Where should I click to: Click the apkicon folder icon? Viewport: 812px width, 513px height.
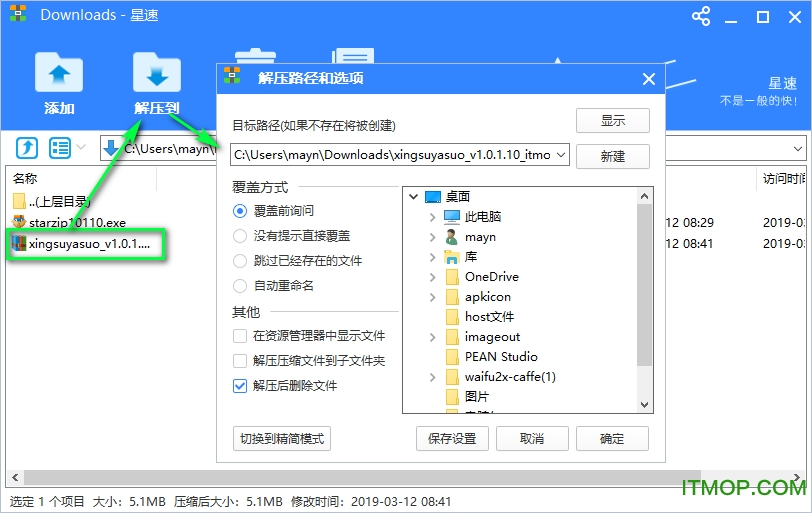click(x=452, y=297)
